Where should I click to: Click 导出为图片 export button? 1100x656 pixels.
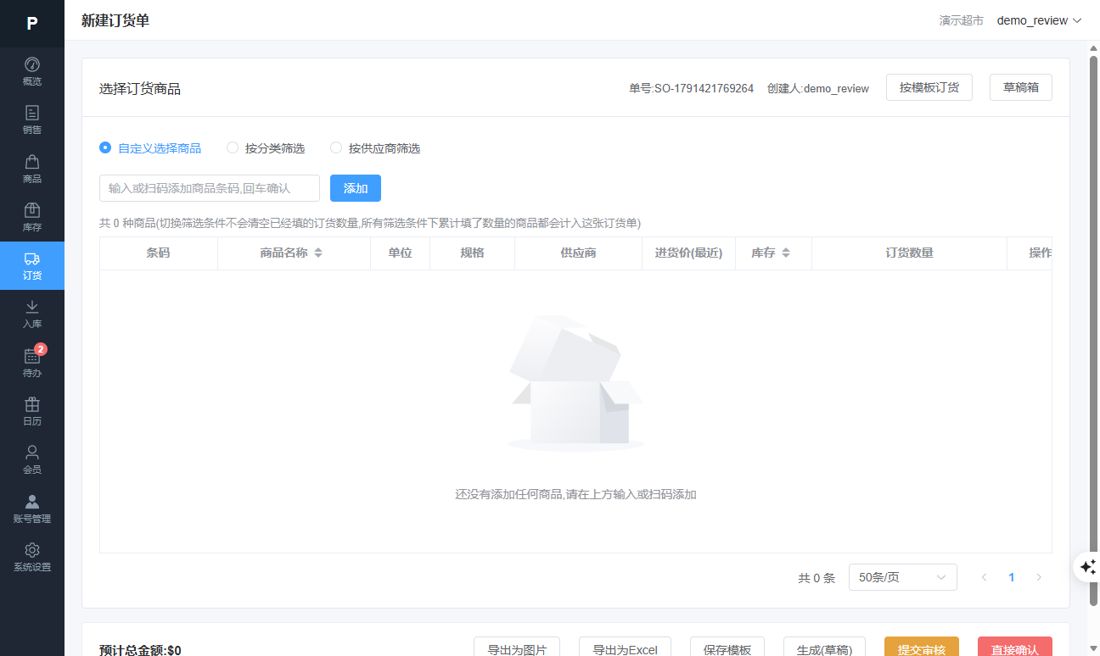click(516, 649)
